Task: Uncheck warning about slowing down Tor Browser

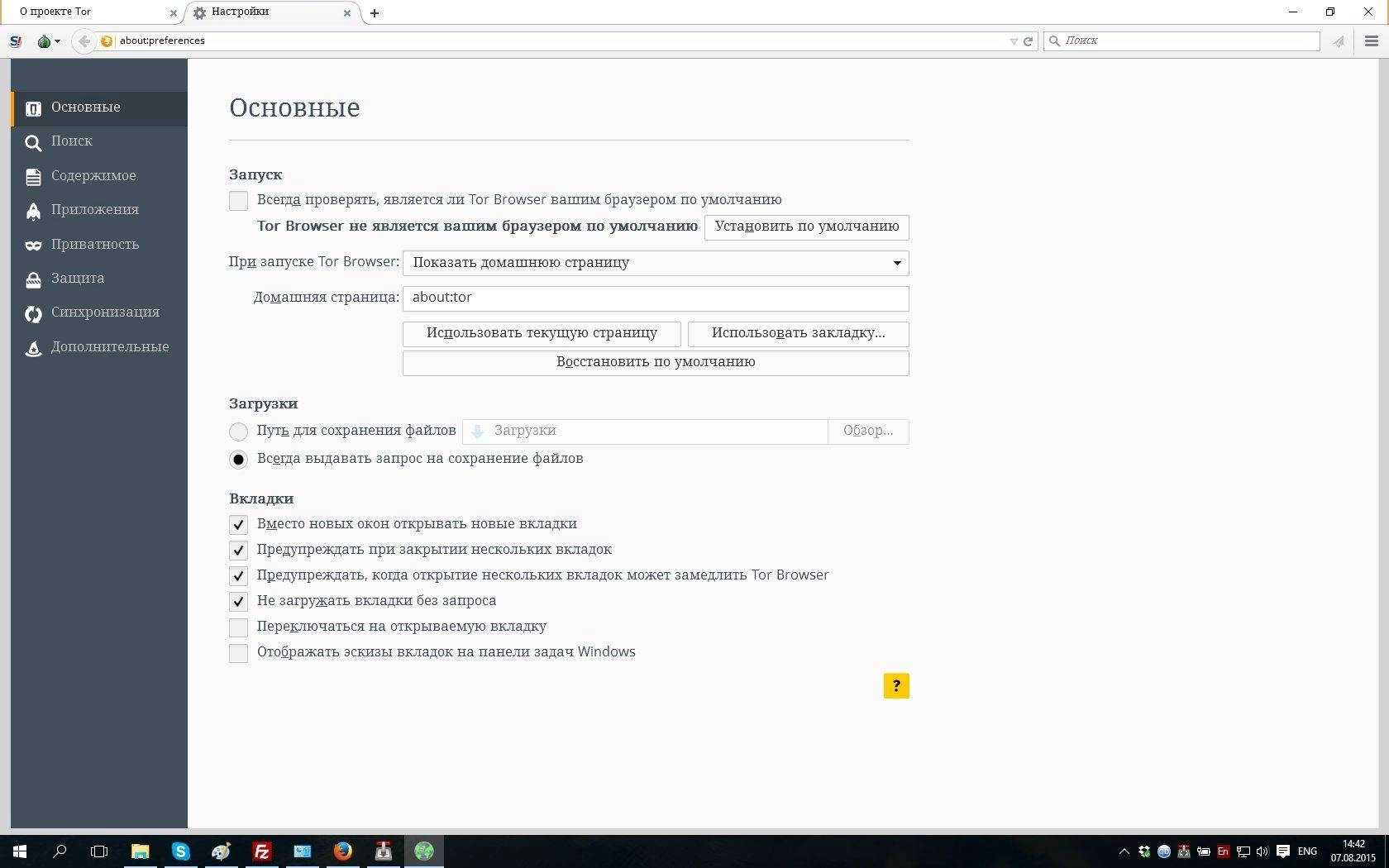Action: (x=238, y=576)
